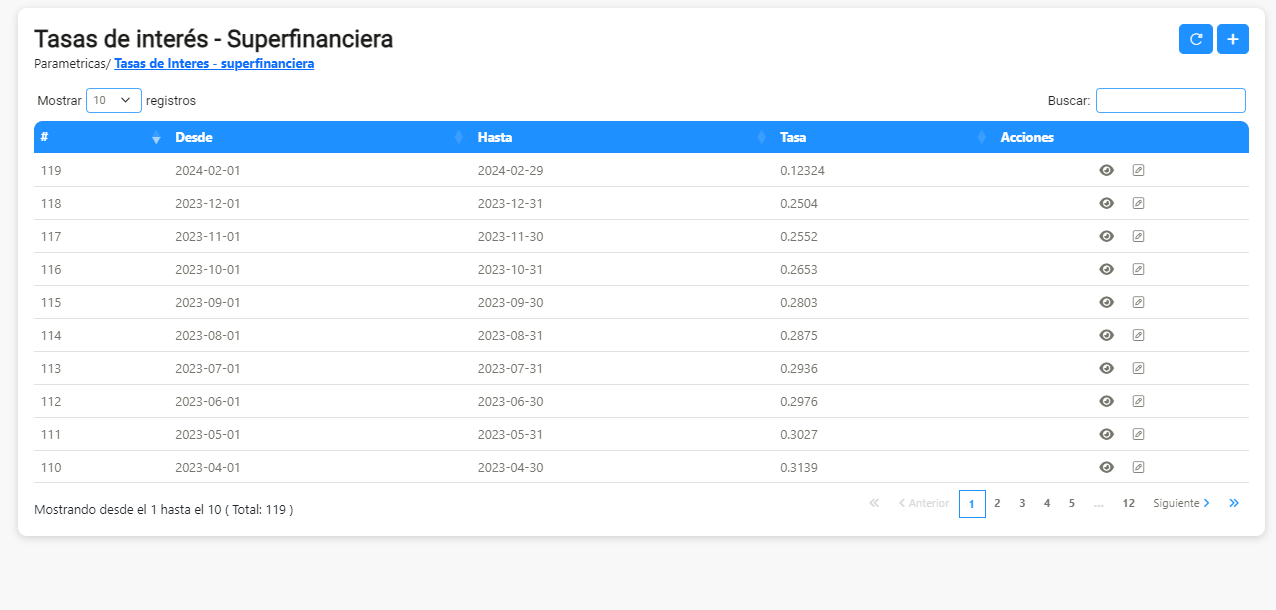Click the Tasa value 0.3139
Image resolution: width=1276 pixels, height=610 pixels.
tap(799, 467)
